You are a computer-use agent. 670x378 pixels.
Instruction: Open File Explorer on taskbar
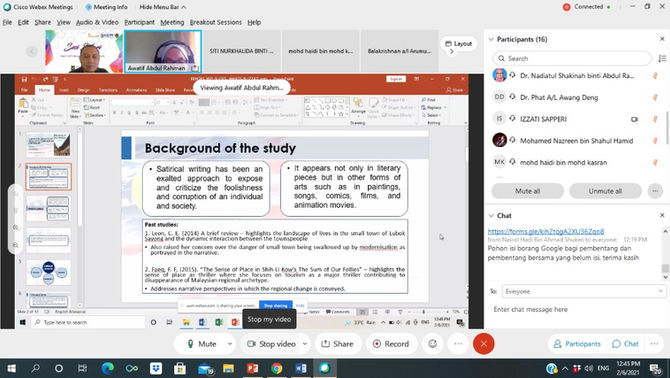click(x=229, y=368)
